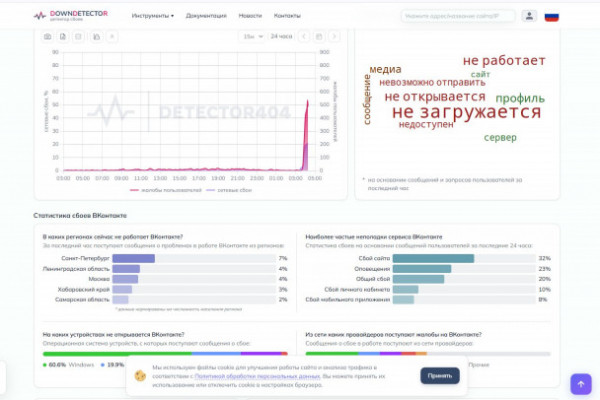Open the Контакты menu item
The height and width of the screenshot is (400, 600).
pos(287,16)
